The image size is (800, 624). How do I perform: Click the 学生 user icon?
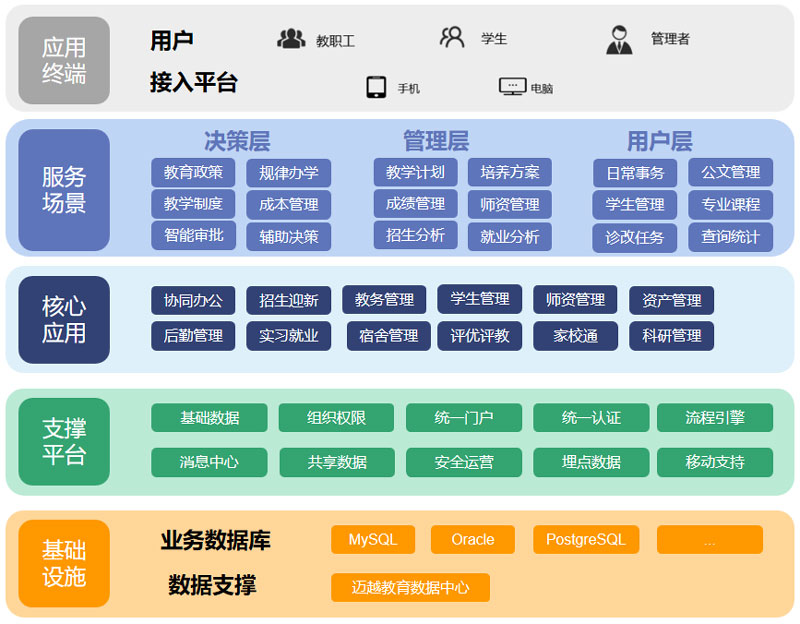pos(452,37)
